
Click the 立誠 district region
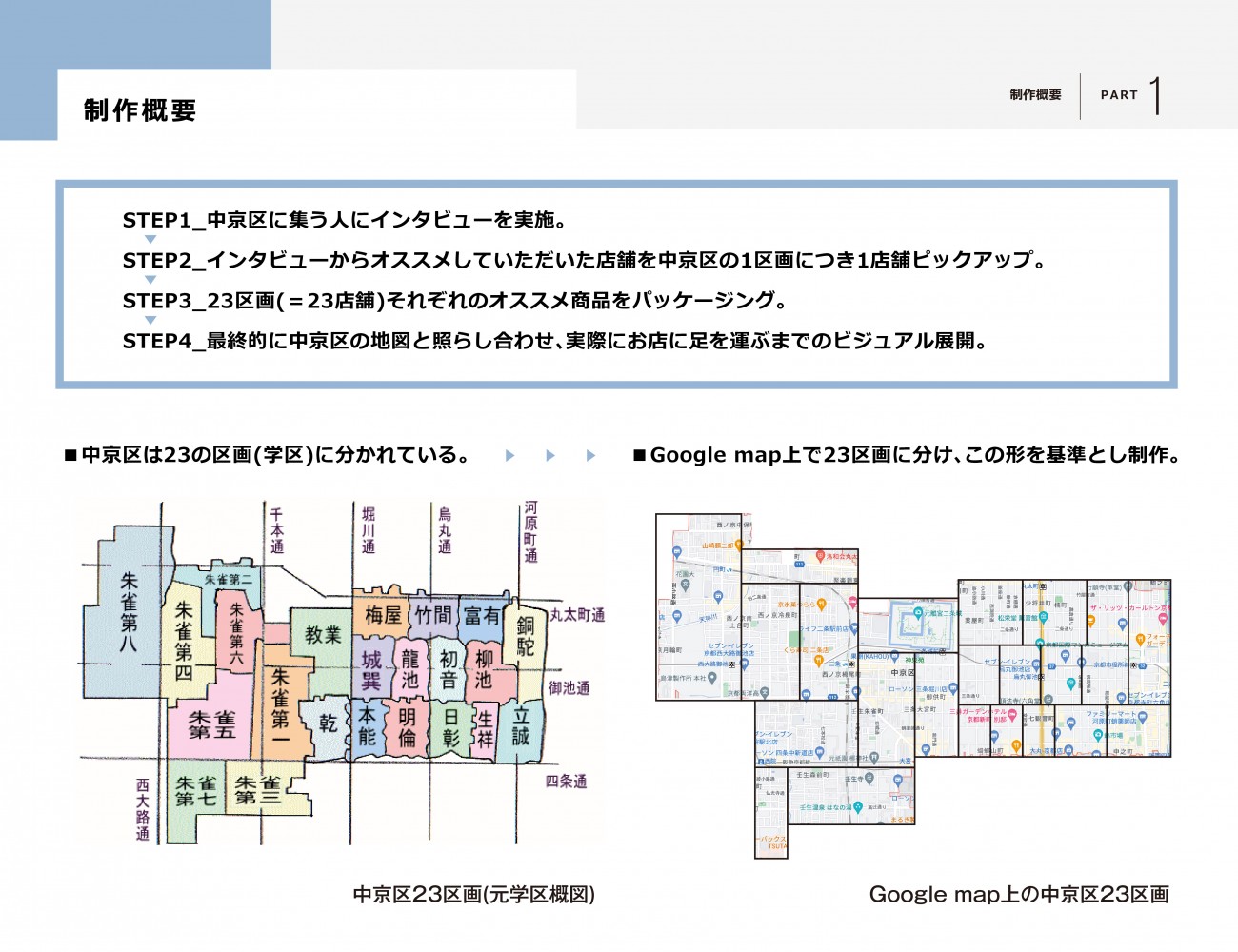pyautogui.click(x=522, y=727)
